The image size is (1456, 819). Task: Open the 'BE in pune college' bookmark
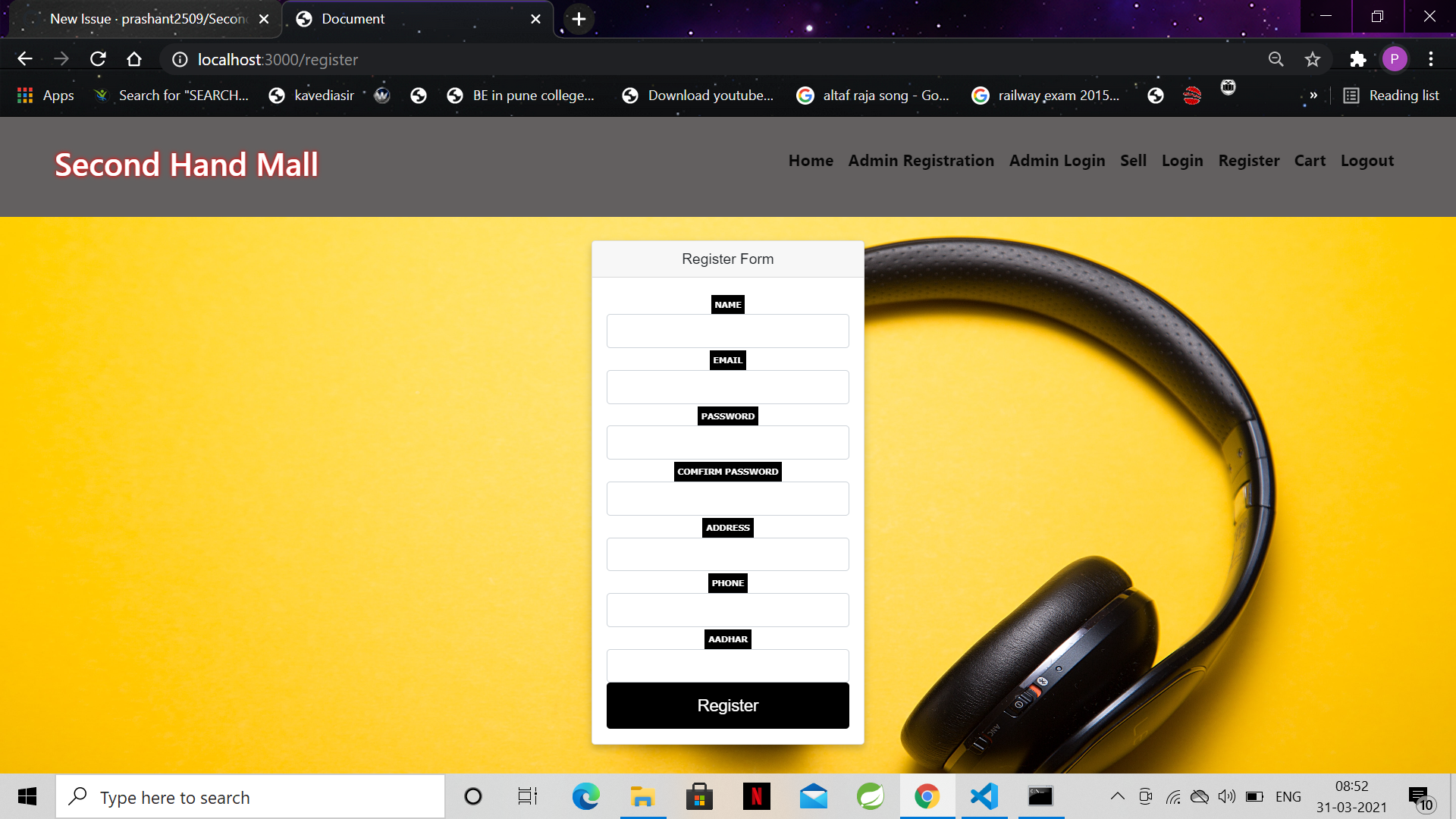[x=521, y=96]
